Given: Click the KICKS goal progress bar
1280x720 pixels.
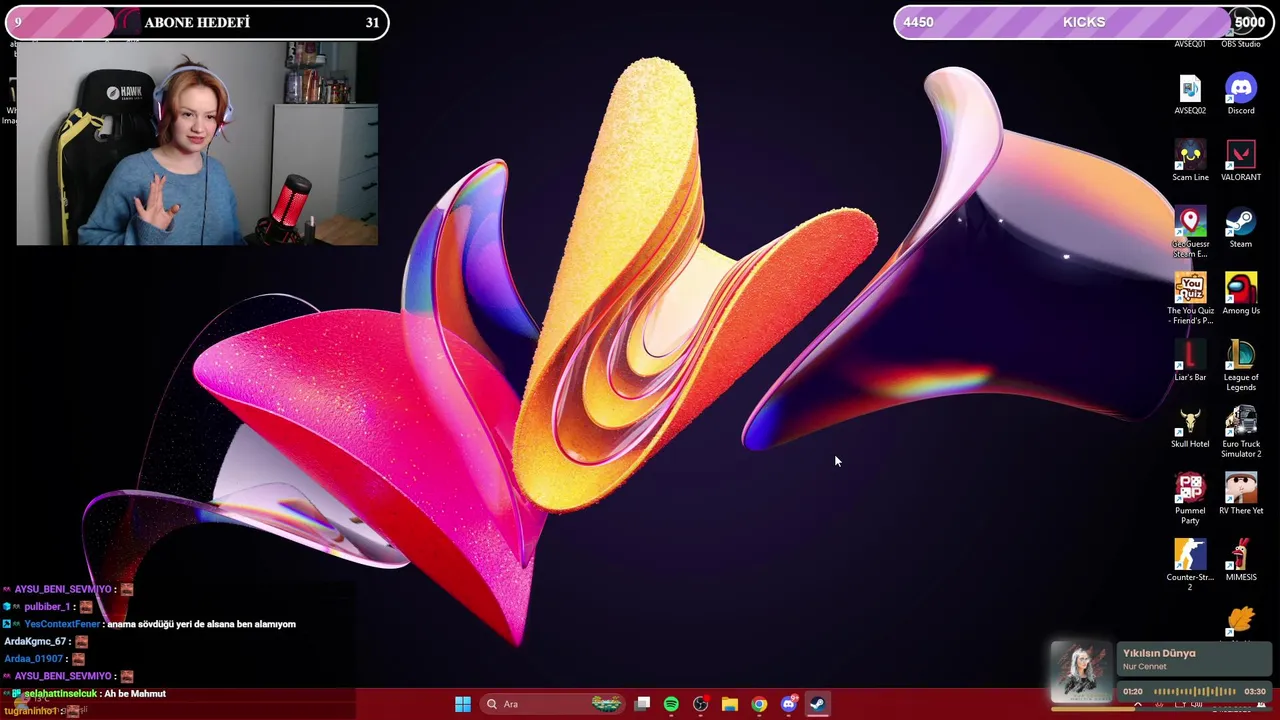Looking at the screenshot, I should 1085,22.
